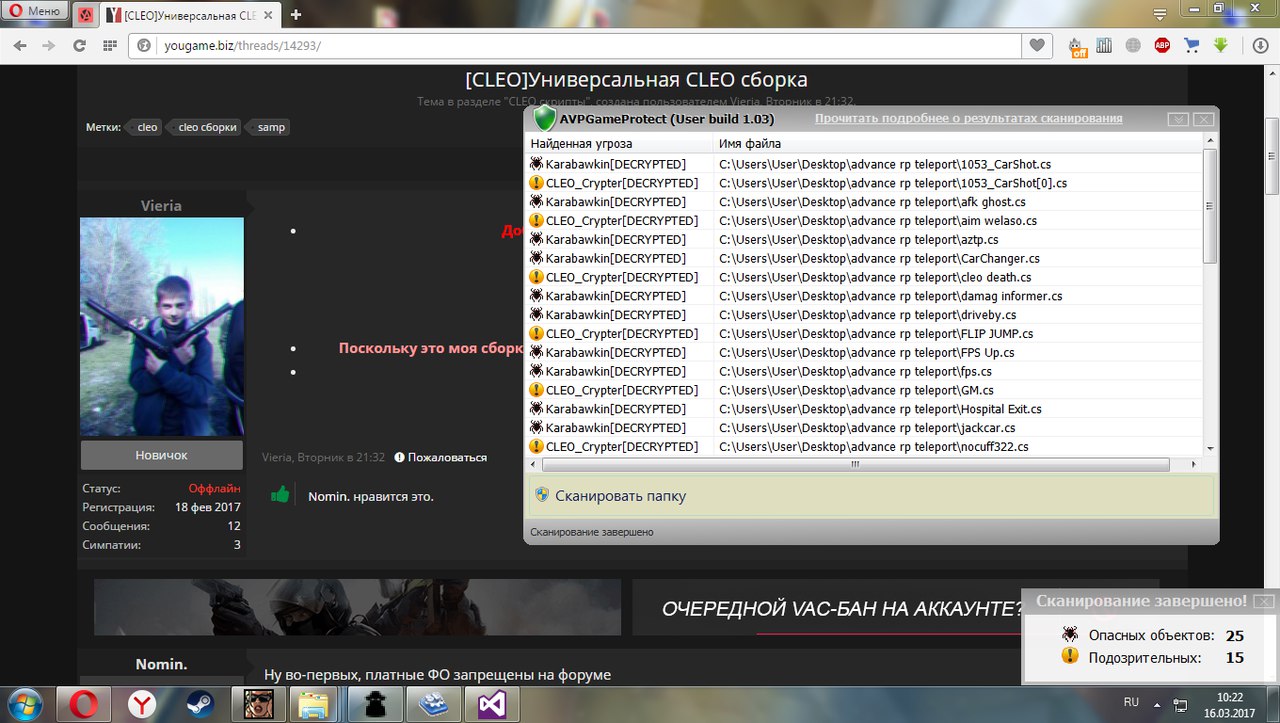Image resolution: width=1280 pixels, height=723 pixels.
Task: Click the scan list scroll-down arrow
Action: [x=1210, y=448]
